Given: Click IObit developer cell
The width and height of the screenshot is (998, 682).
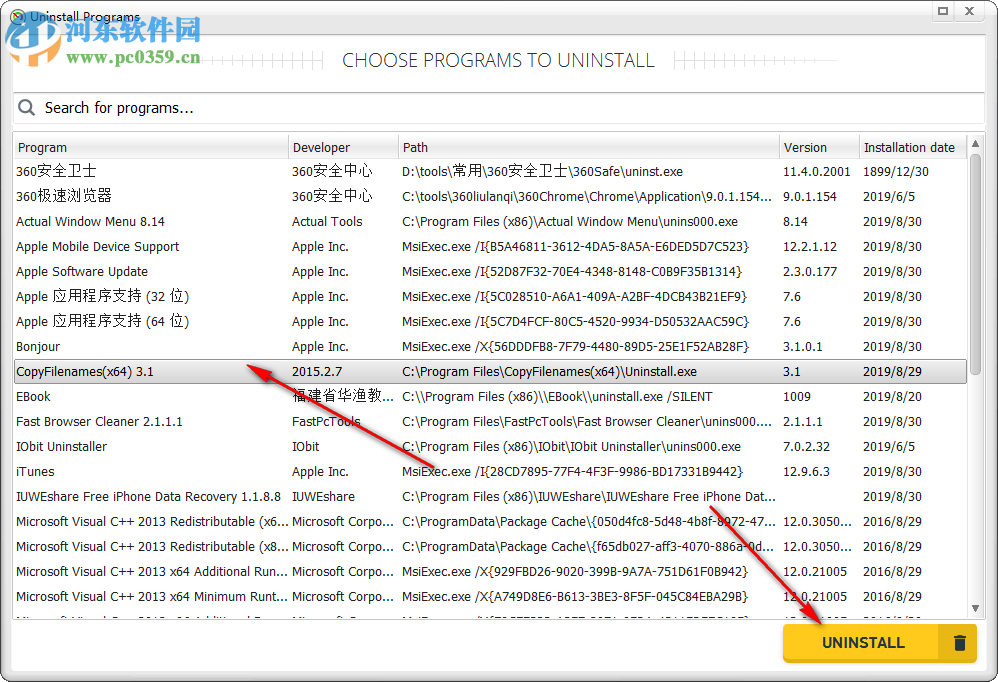Looking at the screenshot, I should pyautogui.click(x=306, y=447).
